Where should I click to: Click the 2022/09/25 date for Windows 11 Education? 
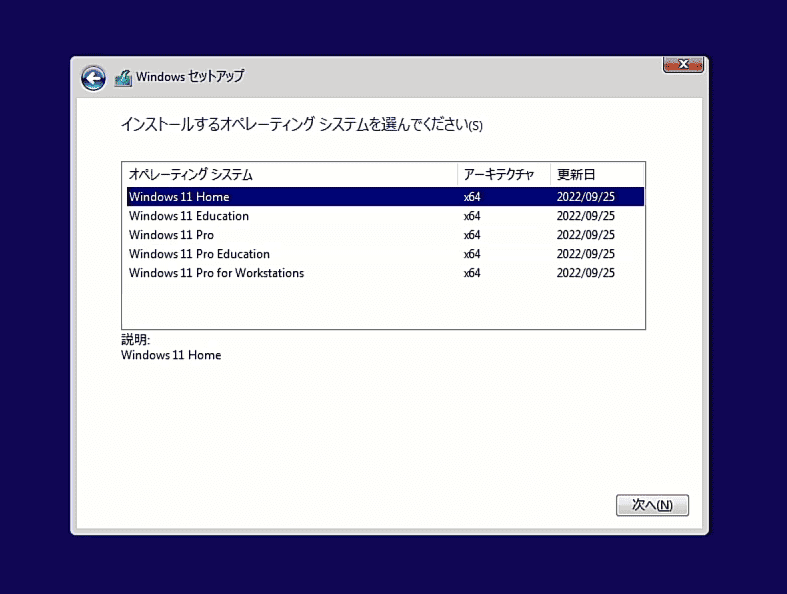586,216
